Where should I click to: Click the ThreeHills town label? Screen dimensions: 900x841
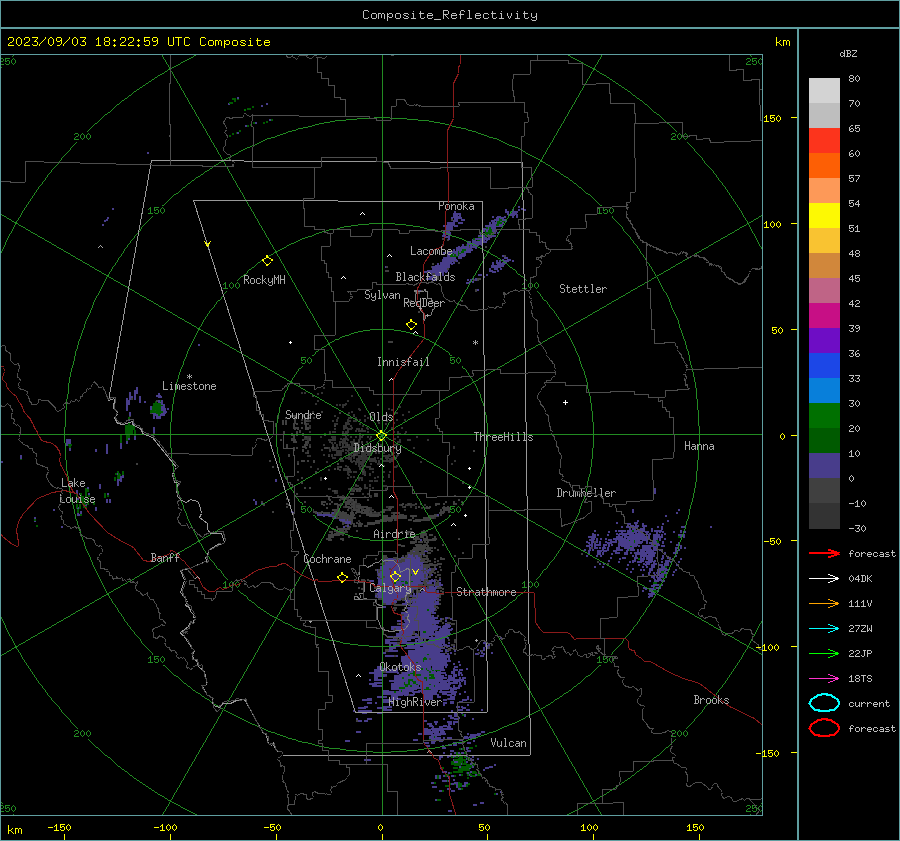[x=503, y=437]
